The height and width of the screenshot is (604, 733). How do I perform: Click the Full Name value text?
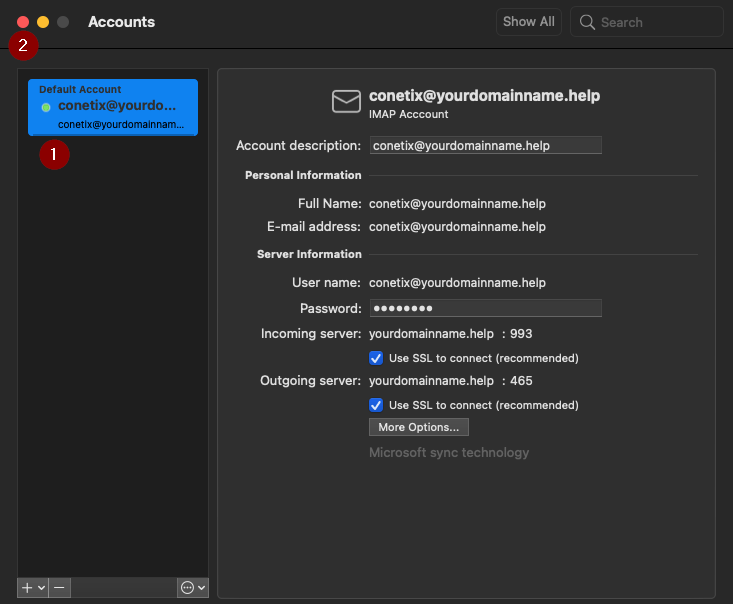tap(457, 204)
